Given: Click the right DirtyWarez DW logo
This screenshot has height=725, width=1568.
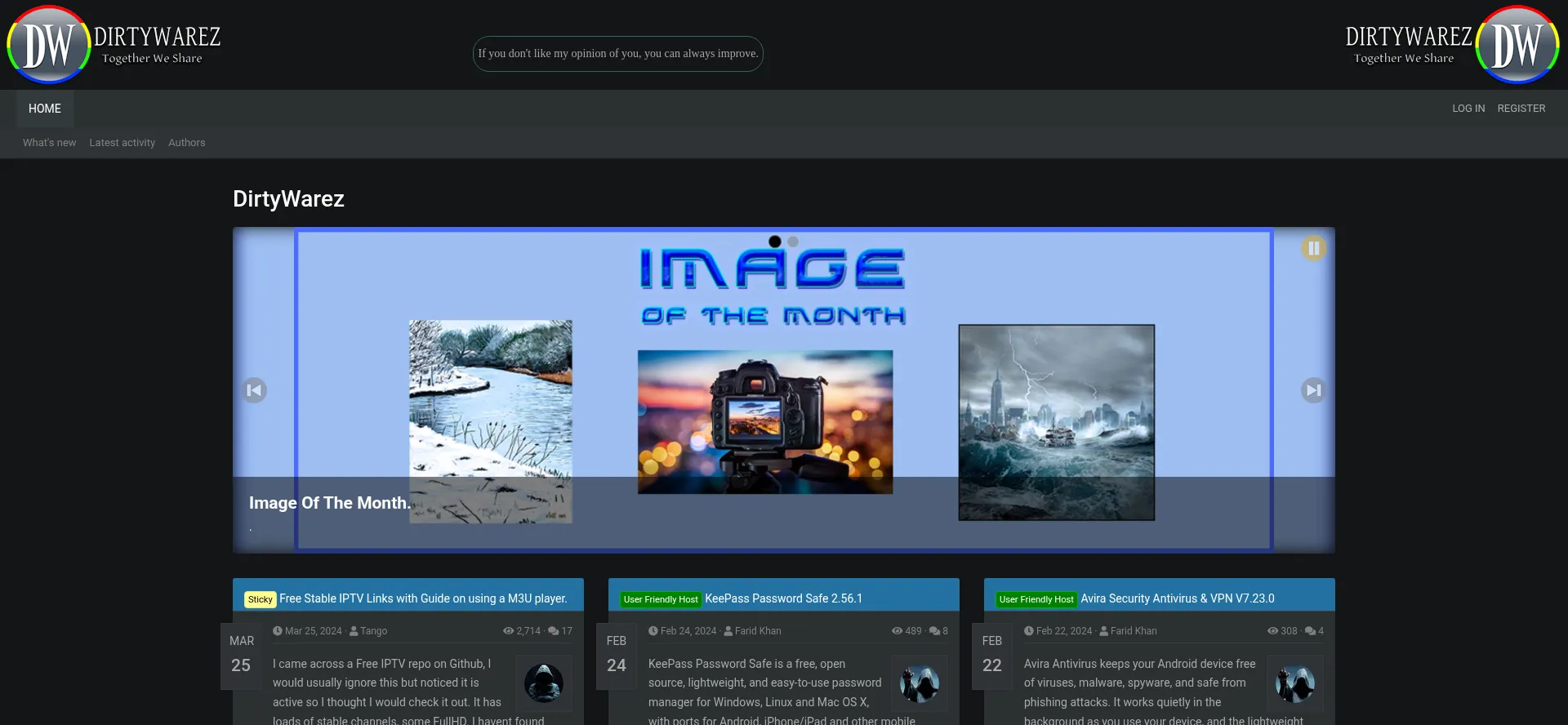Looking at the screenshot, I should point(1453,45).
